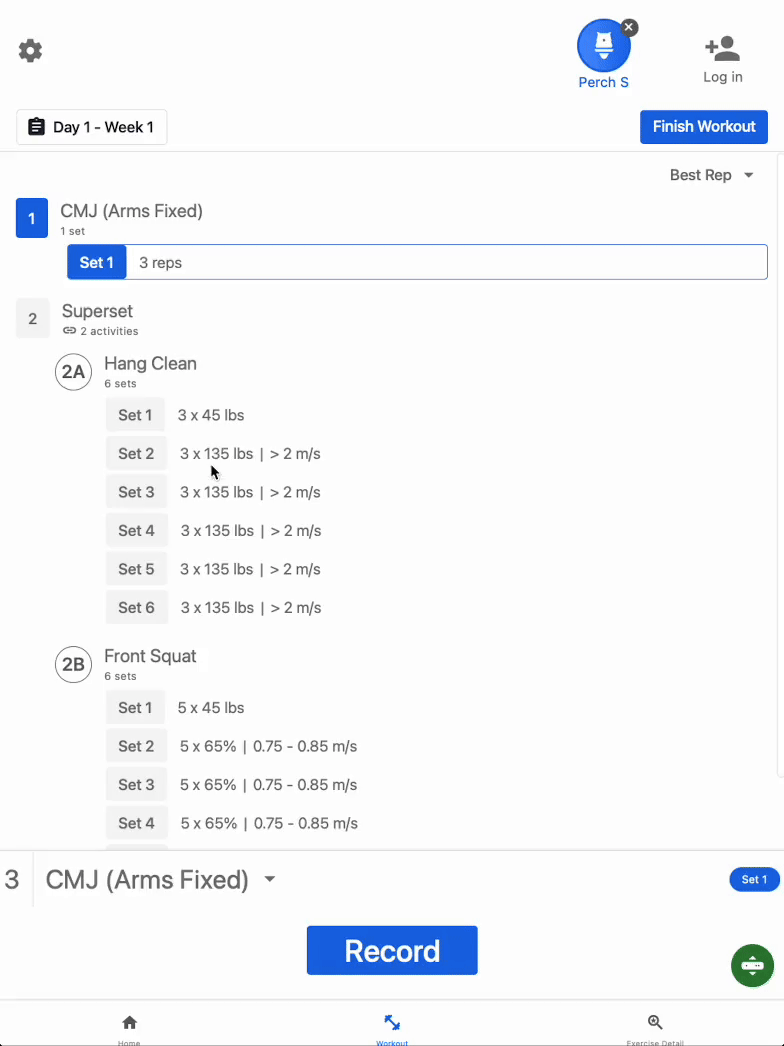Click the Log in add-person icon
This screenshot has width=784, height=1046.
tap(723, 49)
